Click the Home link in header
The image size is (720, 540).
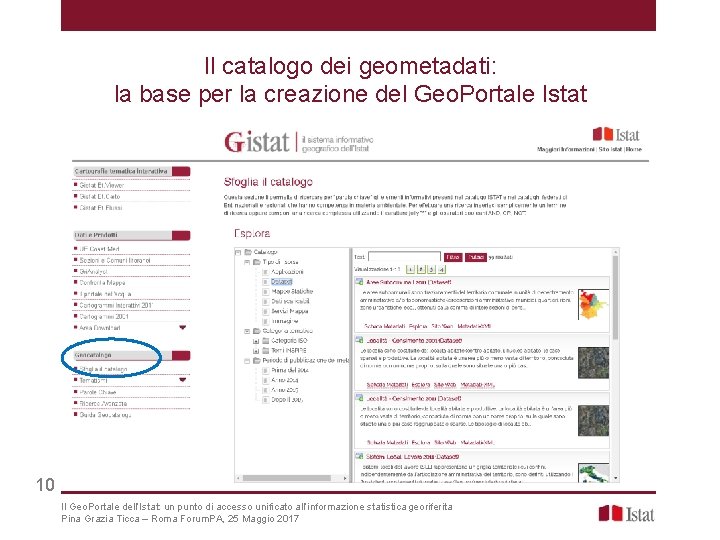click(x=634, y=149)
